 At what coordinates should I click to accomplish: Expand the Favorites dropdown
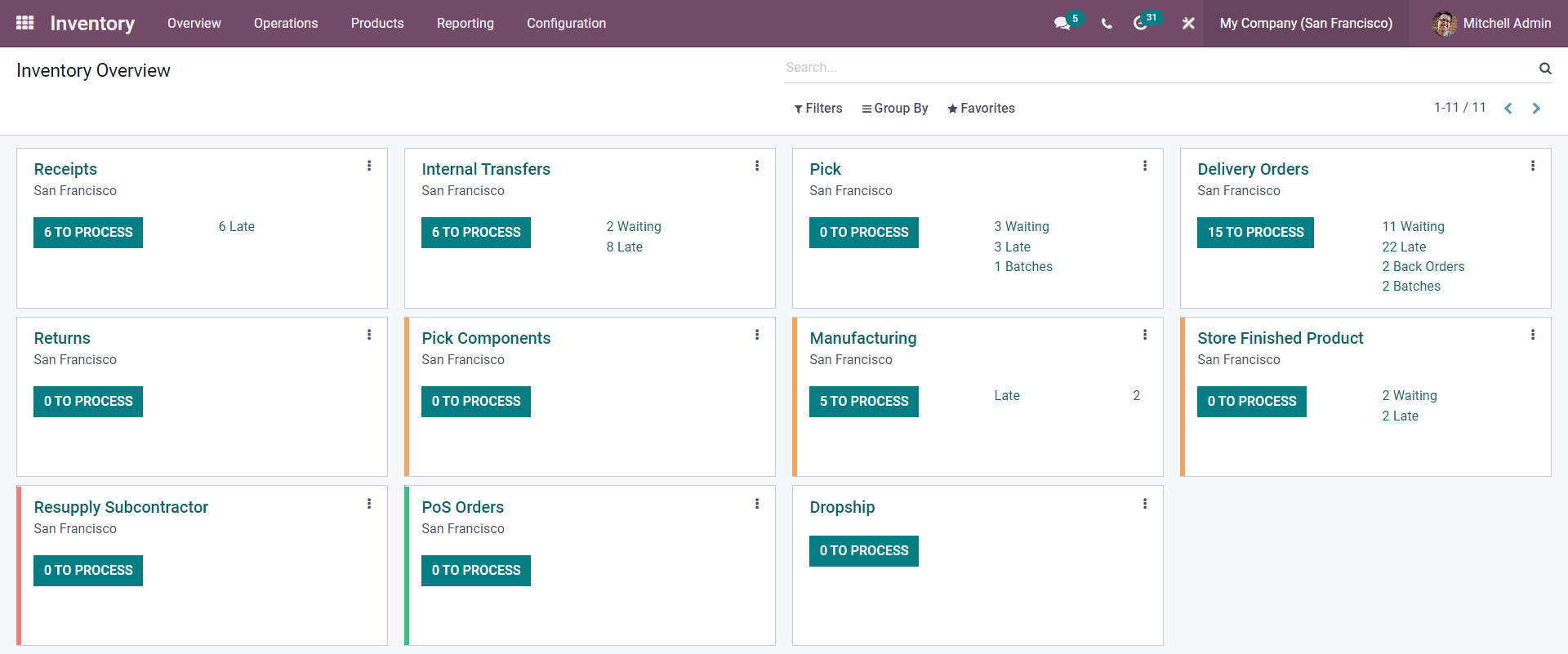(x=981, y=109)
